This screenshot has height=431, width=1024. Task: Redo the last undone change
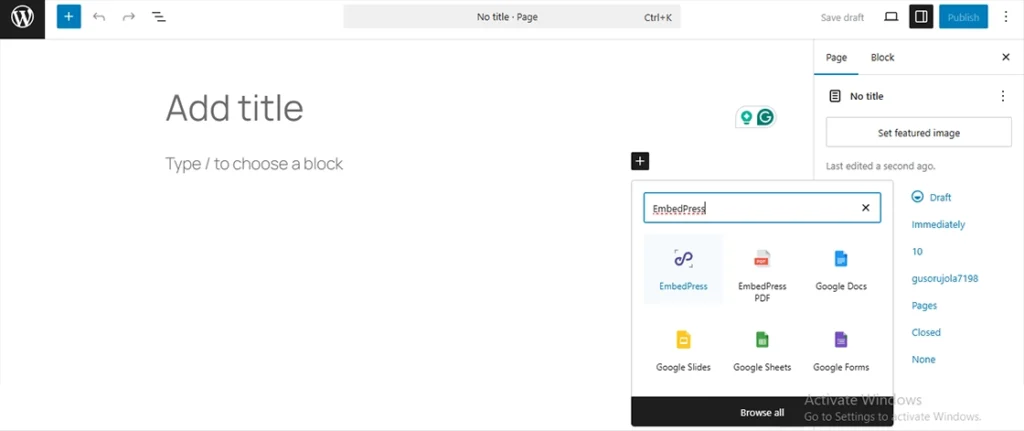(129, 17)
